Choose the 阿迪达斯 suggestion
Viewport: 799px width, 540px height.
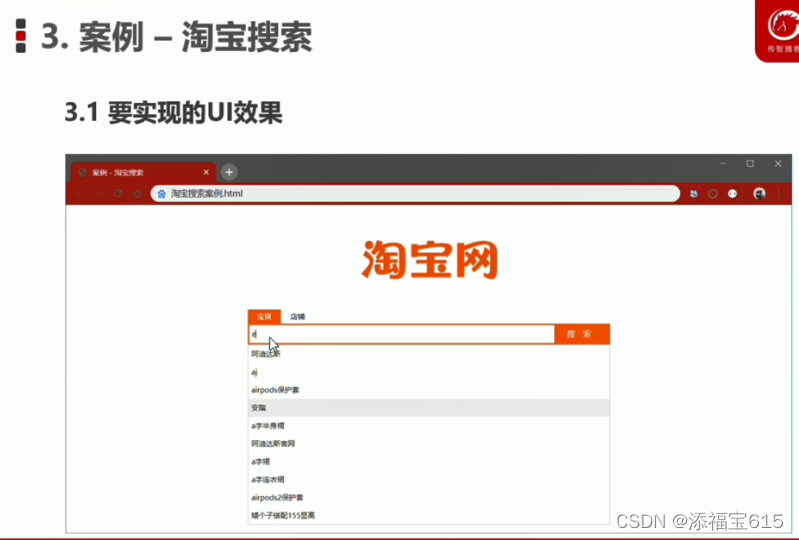(x=429, y=354)
